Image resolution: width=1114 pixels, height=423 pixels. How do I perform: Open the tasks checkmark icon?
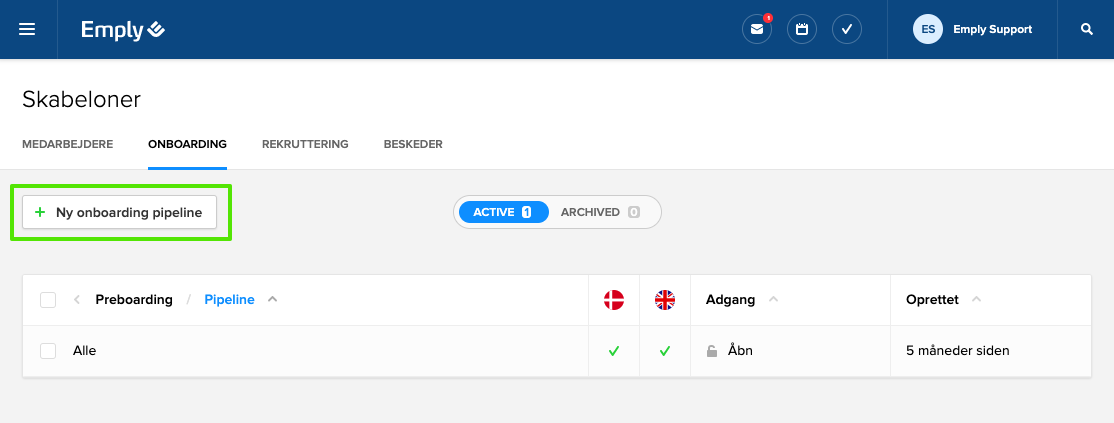(847, 29)
